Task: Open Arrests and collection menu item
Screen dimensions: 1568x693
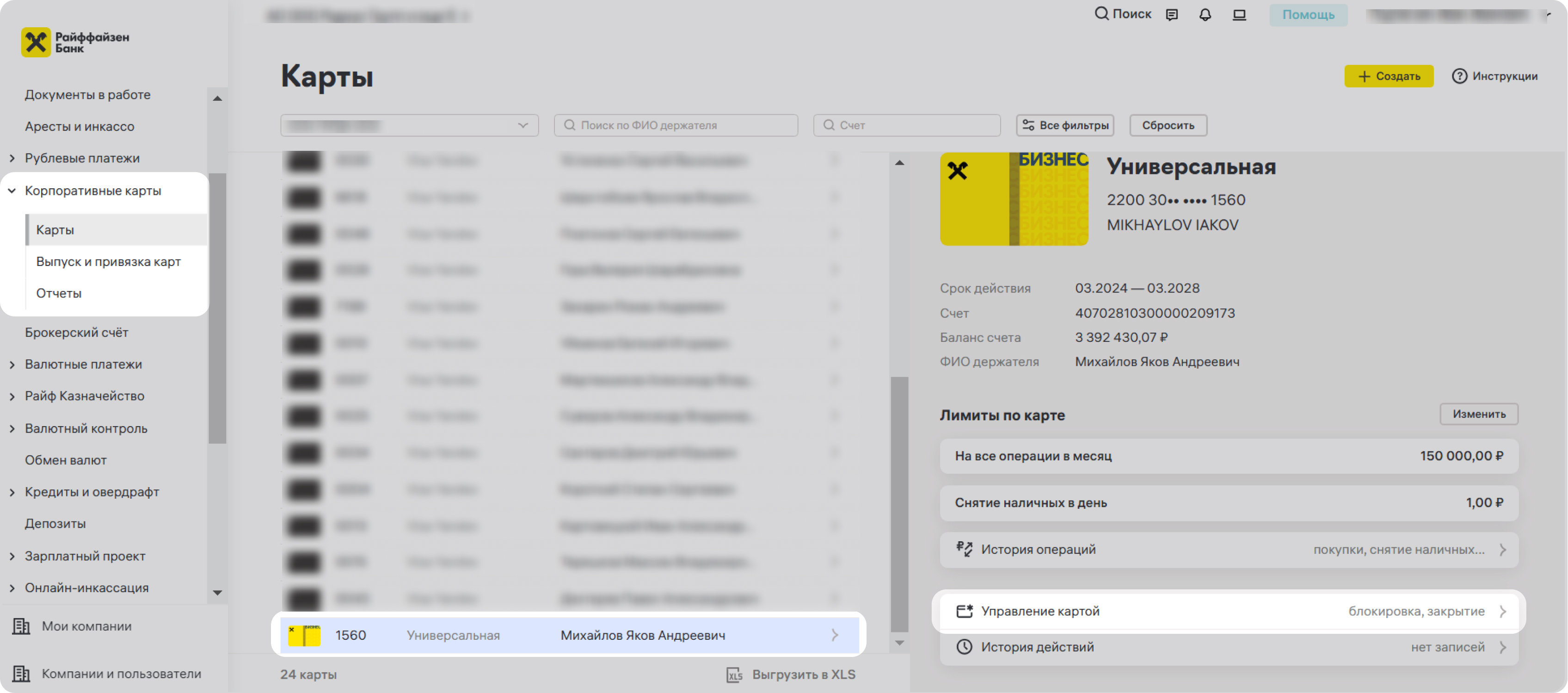Action: [x=80, y=126]
